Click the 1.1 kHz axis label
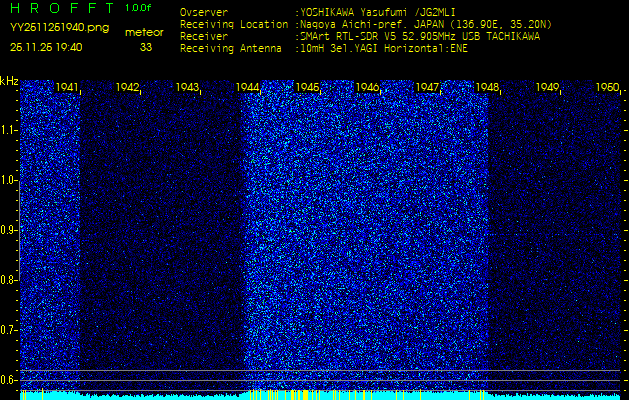The height and width of the screenshot is (400, 629). [8, 130]
